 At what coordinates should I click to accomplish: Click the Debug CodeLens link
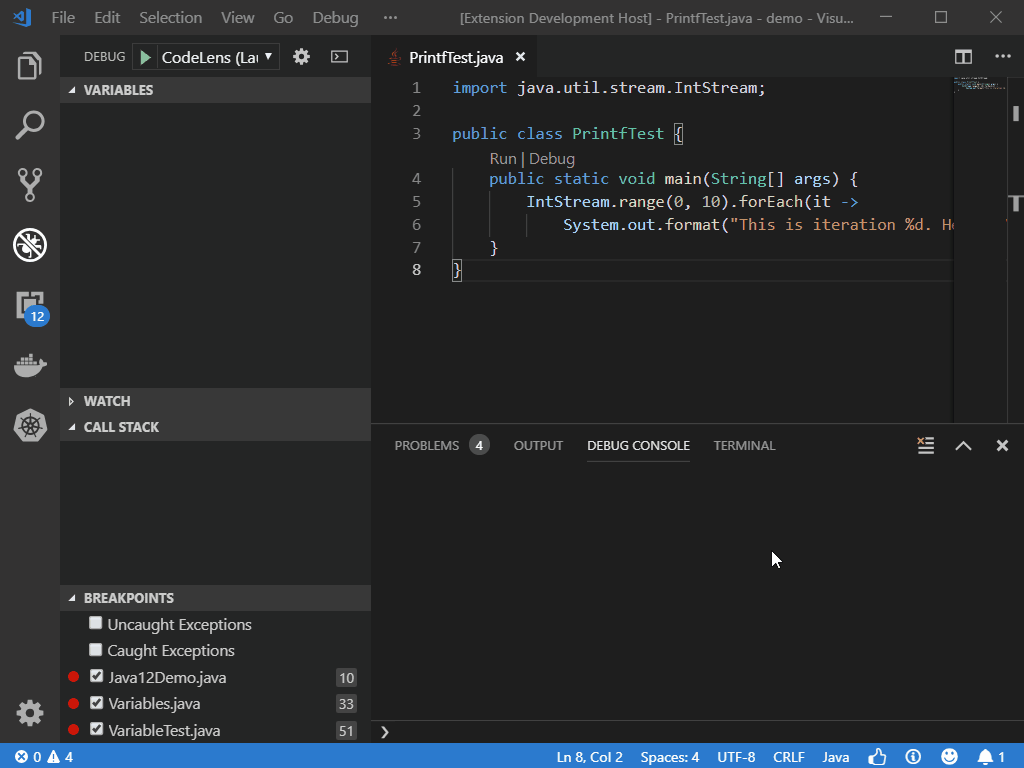pyautogui.click(x=552, y=159)
